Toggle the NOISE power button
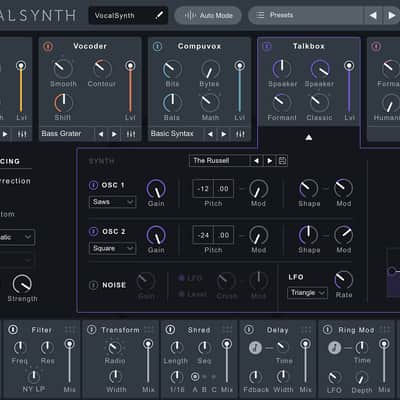Image resolution: width=400 pixels, height=400 pixels. pos(93,285)
